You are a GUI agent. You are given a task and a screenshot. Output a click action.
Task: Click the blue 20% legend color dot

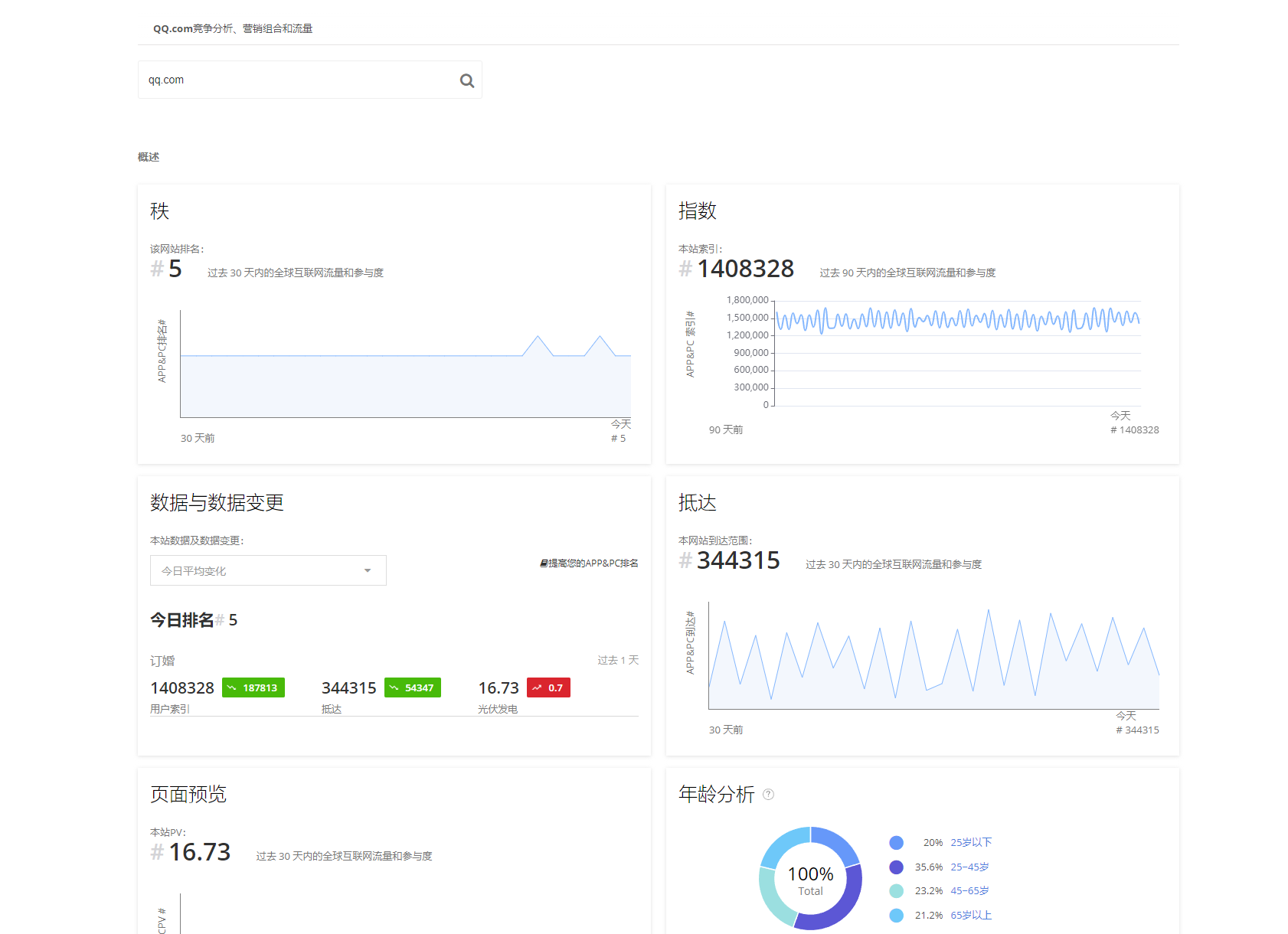(896, 843)
